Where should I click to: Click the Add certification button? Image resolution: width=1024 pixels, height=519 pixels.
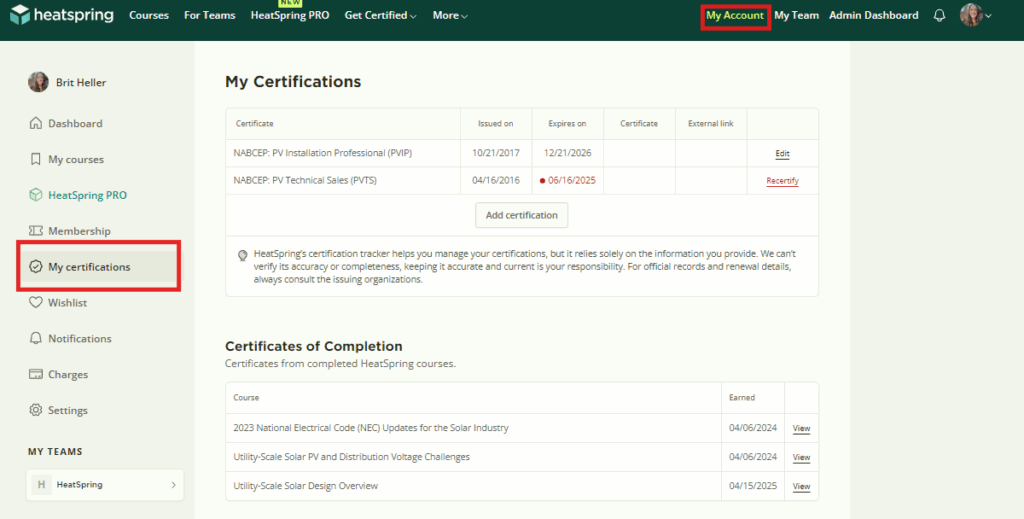pyautogui.click(x=521, y=216)
